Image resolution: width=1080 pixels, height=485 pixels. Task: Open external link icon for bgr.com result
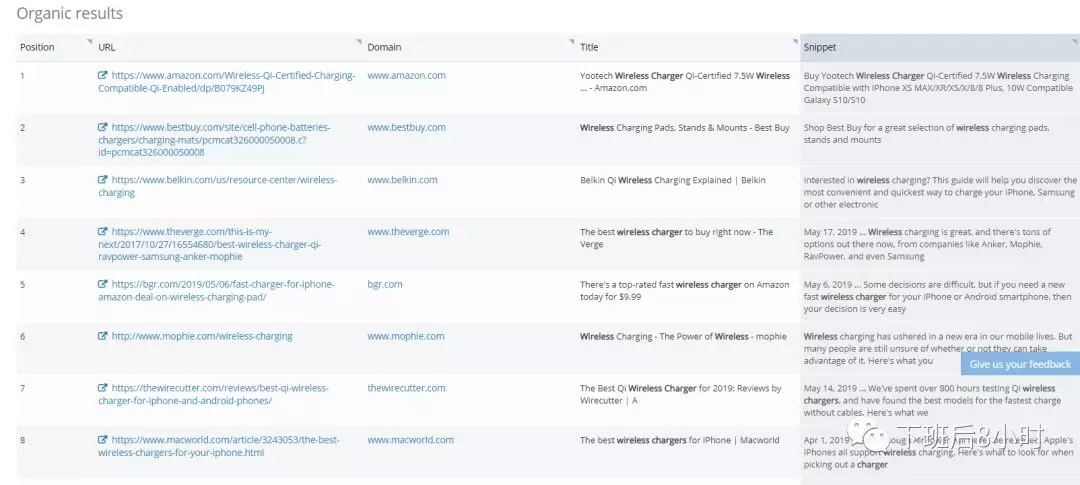103,284
